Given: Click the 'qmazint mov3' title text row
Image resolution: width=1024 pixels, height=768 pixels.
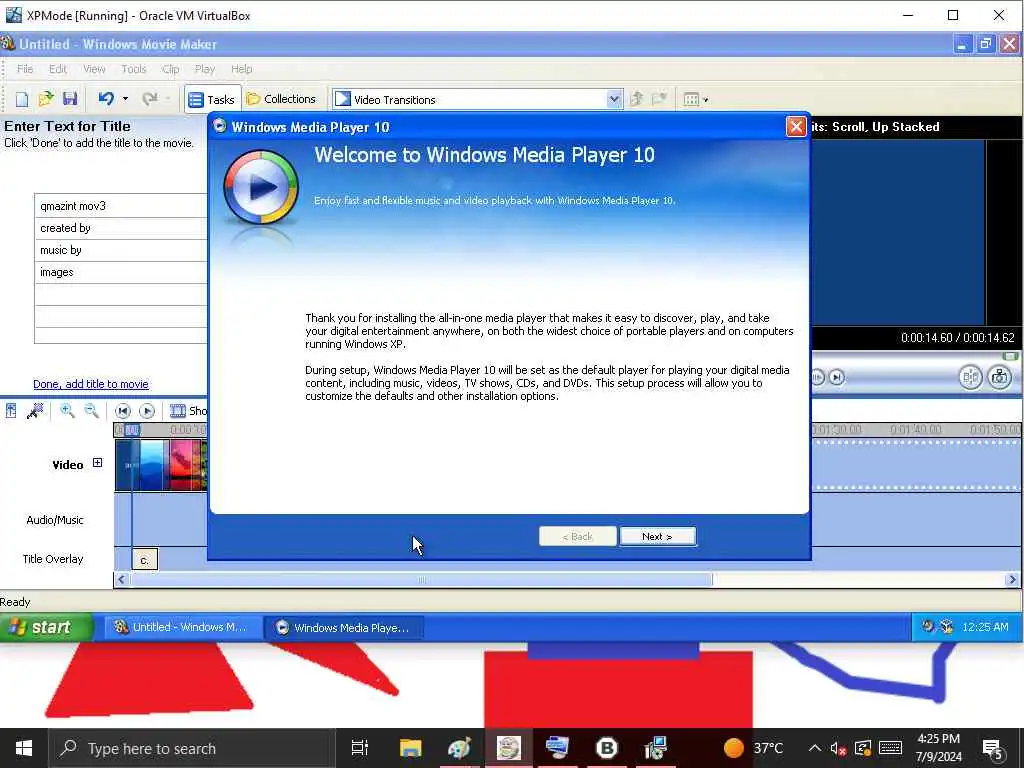Looking at the screenshot, I should [x=121, y=206].
